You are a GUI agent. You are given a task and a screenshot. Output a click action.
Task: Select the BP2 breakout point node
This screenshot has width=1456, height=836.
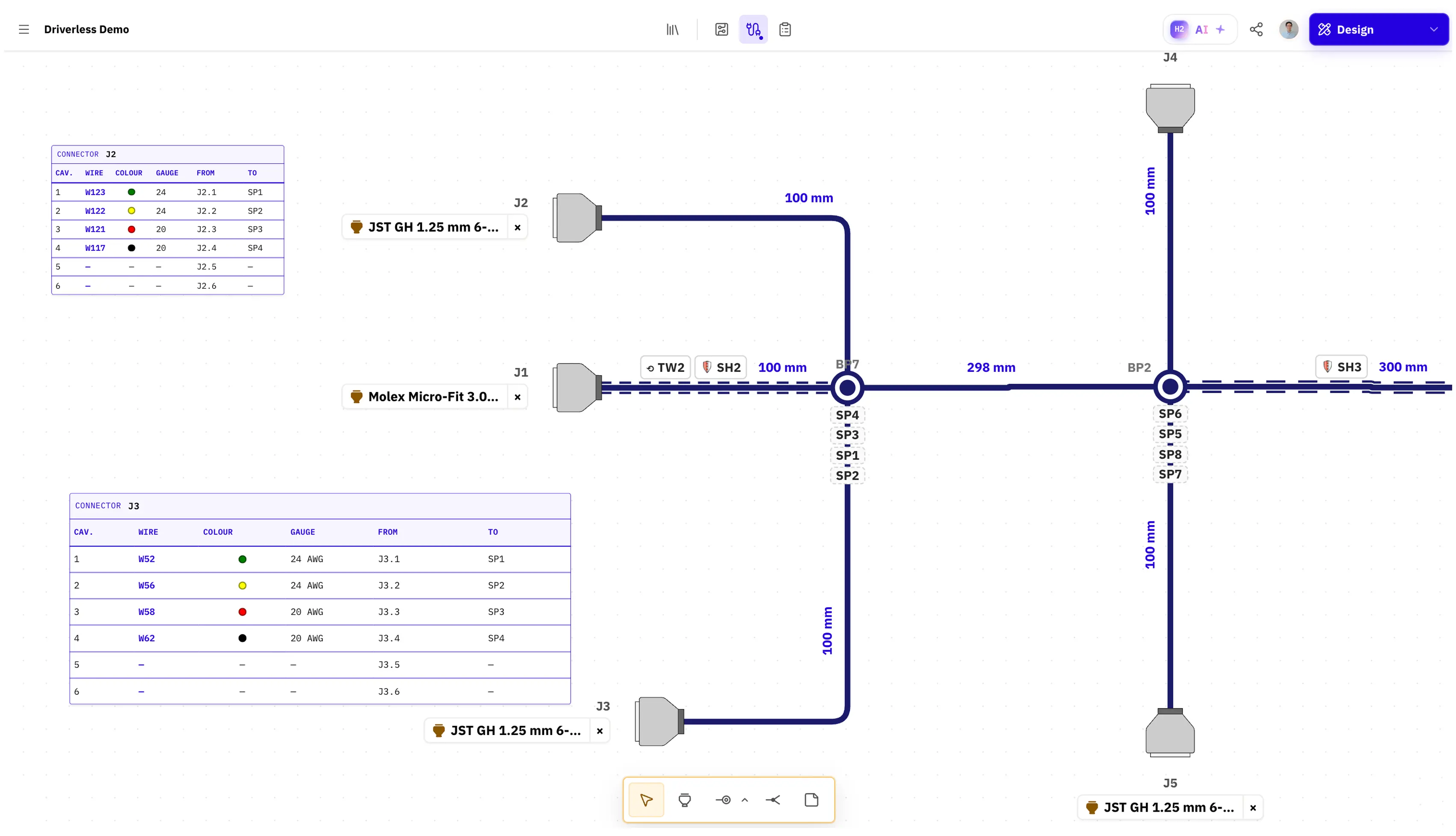pos(1170,387)
